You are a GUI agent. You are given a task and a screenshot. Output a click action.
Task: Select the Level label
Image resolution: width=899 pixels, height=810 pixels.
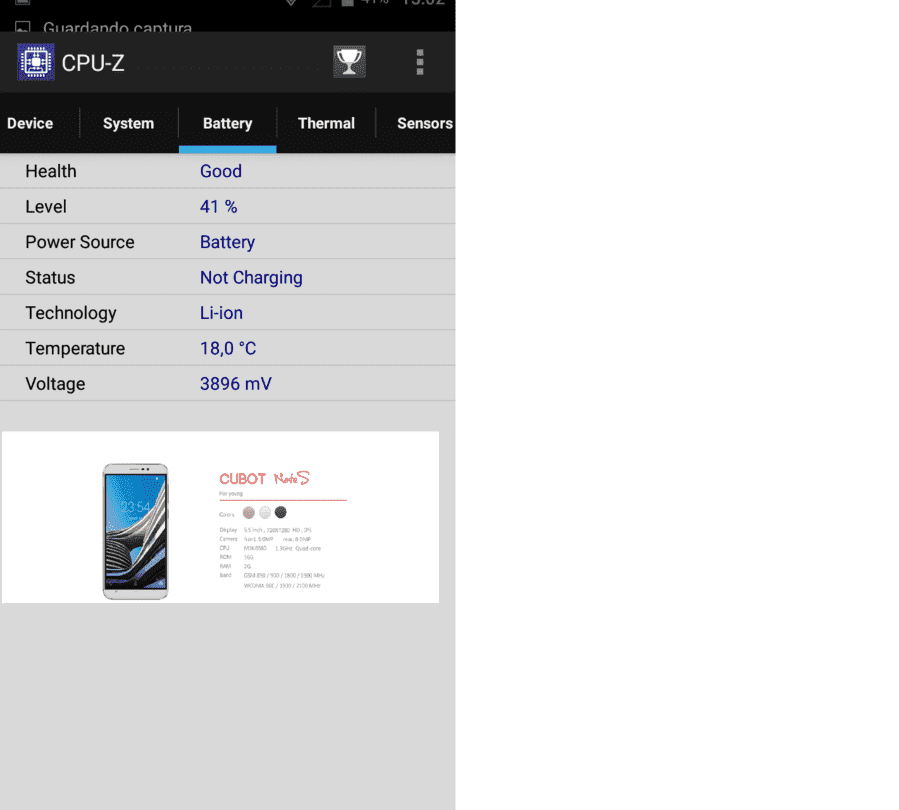tap(46, 206)
